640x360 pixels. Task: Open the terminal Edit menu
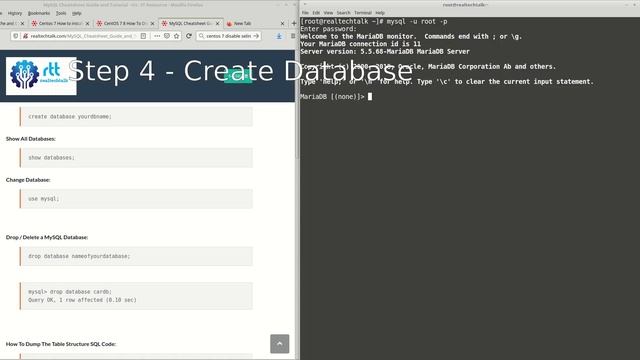316,13
